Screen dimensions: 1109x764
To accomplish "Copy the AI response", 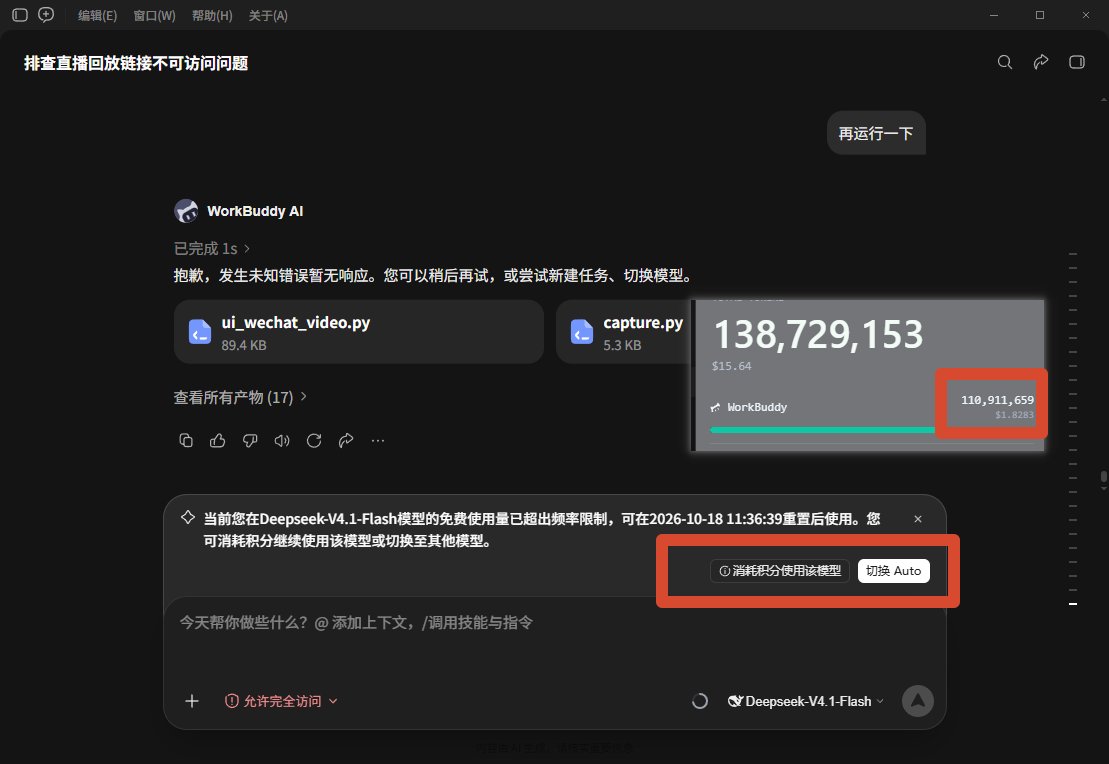I will pyautogui.click(x=186, y=441).
